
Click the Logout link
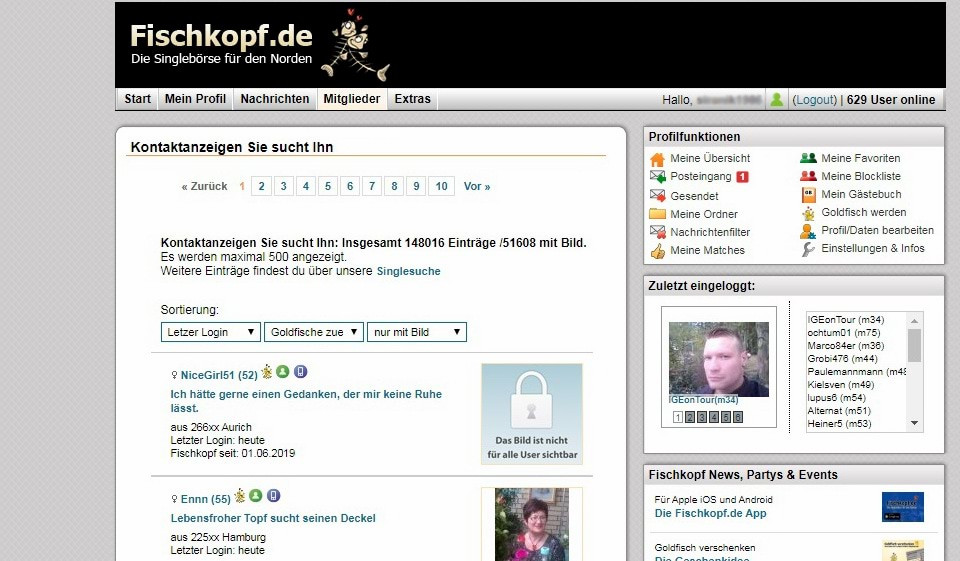point(814,100)
